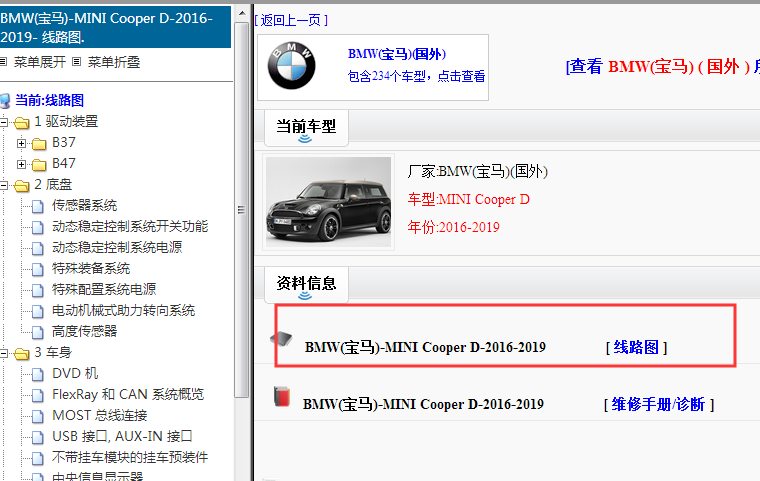Click the page icon beside 特殊装备系统
760x481 pixels.
38,270
